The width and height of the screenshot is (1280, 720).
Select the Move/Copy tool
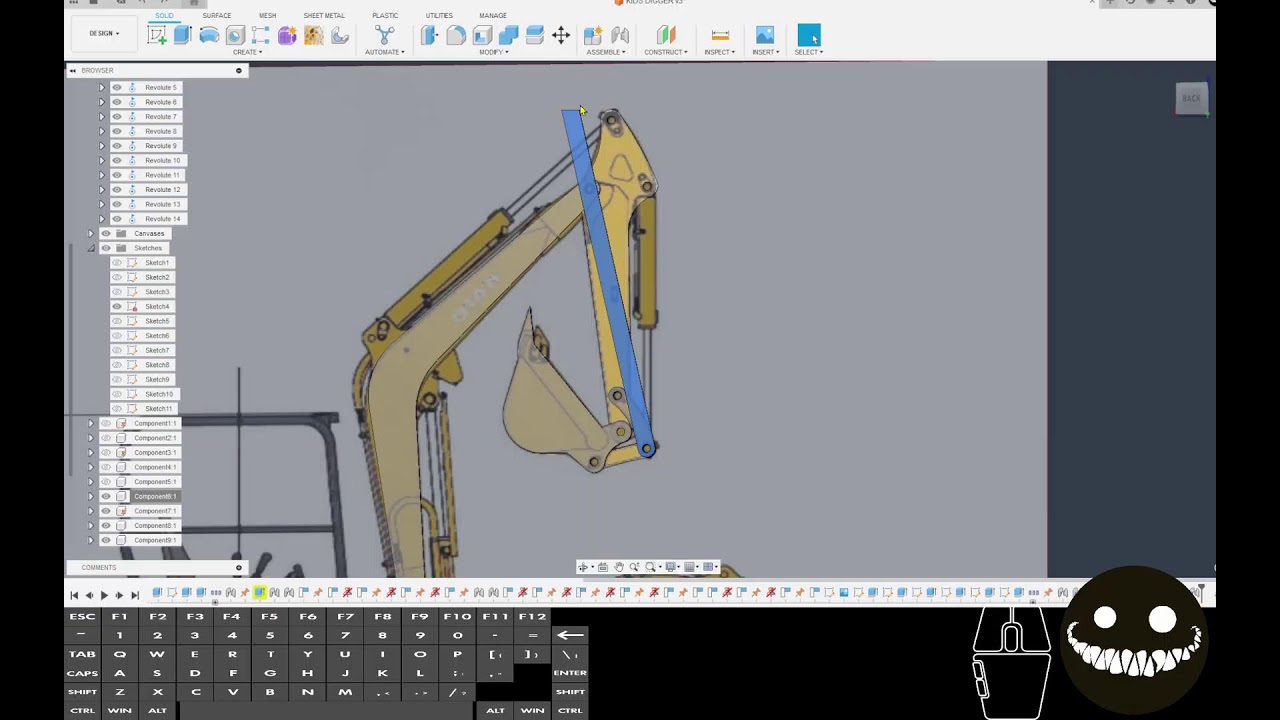click(561, 36)
